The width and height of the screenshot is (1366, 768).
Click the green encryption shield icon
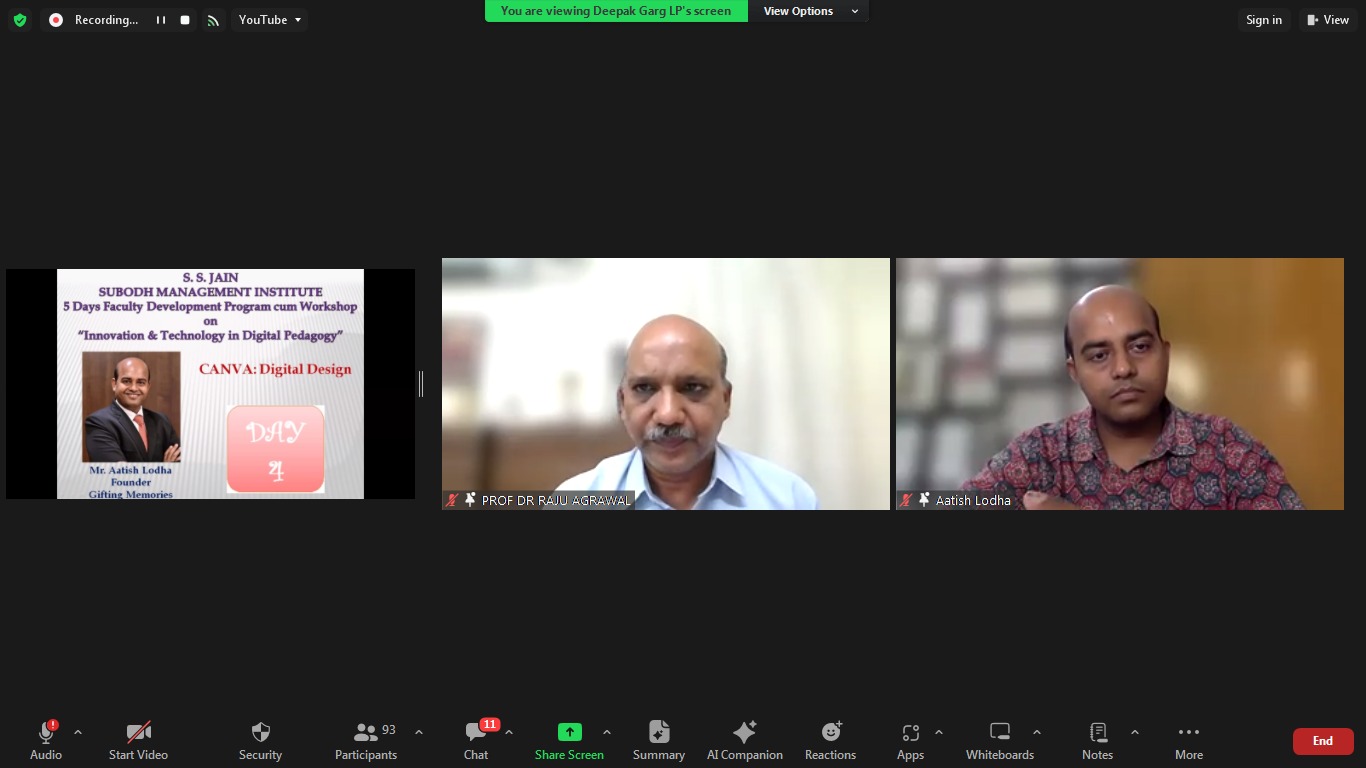coord(20,20)
